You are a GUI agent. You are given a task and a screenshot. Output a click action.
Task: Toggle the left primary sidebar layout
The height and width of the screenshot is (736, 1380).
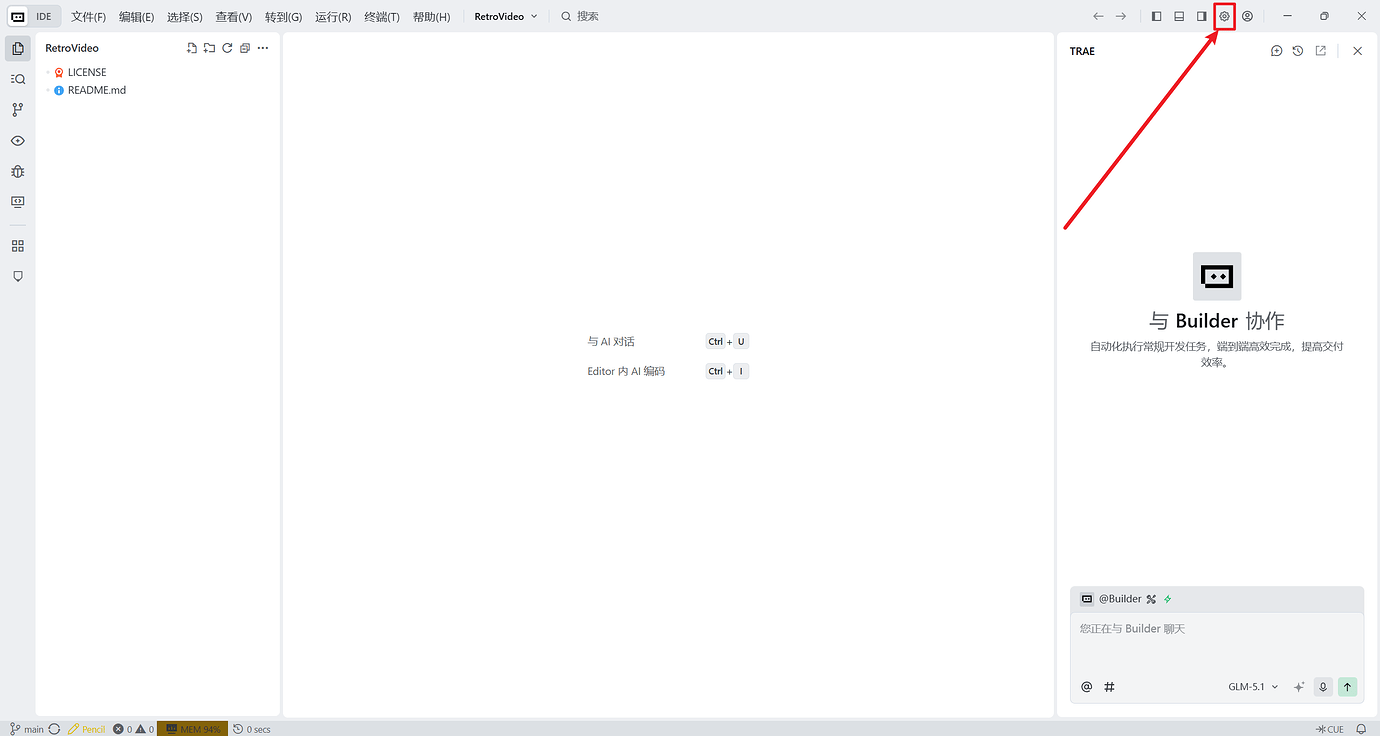(1156, 16)
